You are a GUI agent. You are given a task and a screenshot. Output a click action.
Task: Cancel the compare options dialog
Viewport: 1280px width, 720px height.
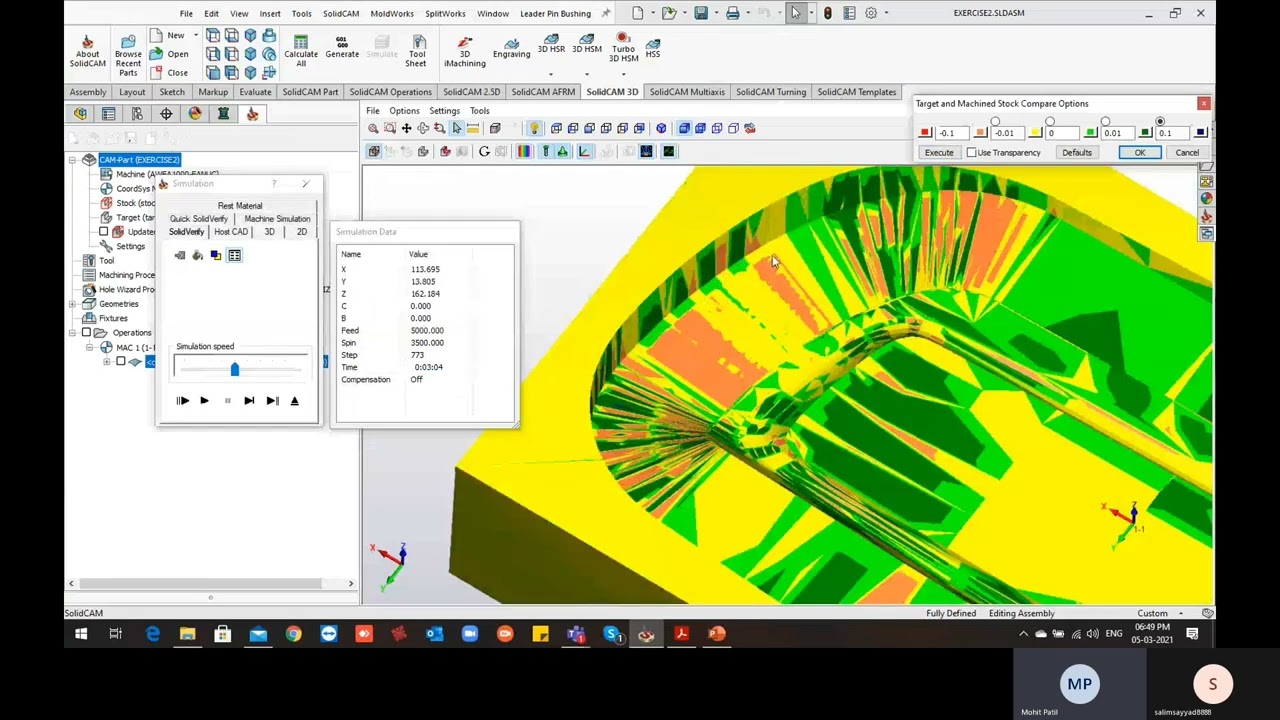[x=1187, y=153]
